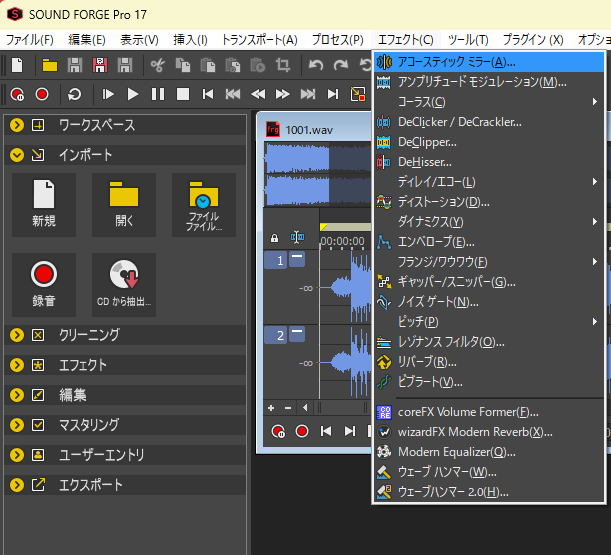Screen dimensions: 611x555
Task: Click the Undo arrow in toolbar
Action: tap(316, 65)
